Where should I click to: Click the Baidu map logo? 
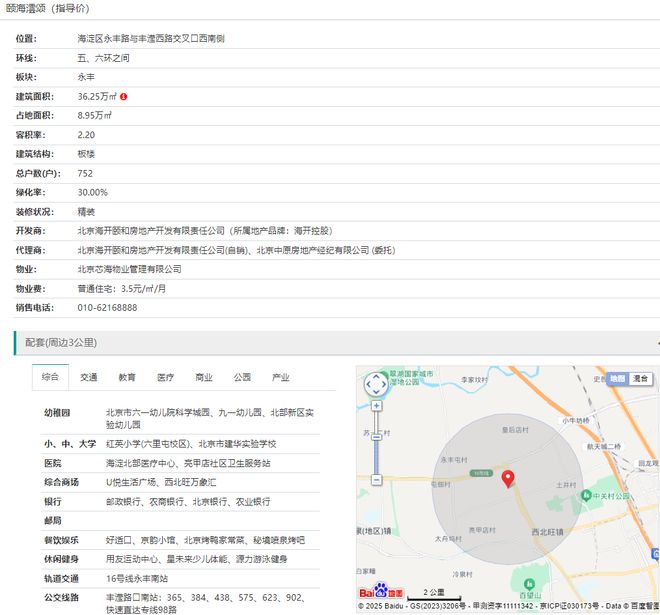380,593
